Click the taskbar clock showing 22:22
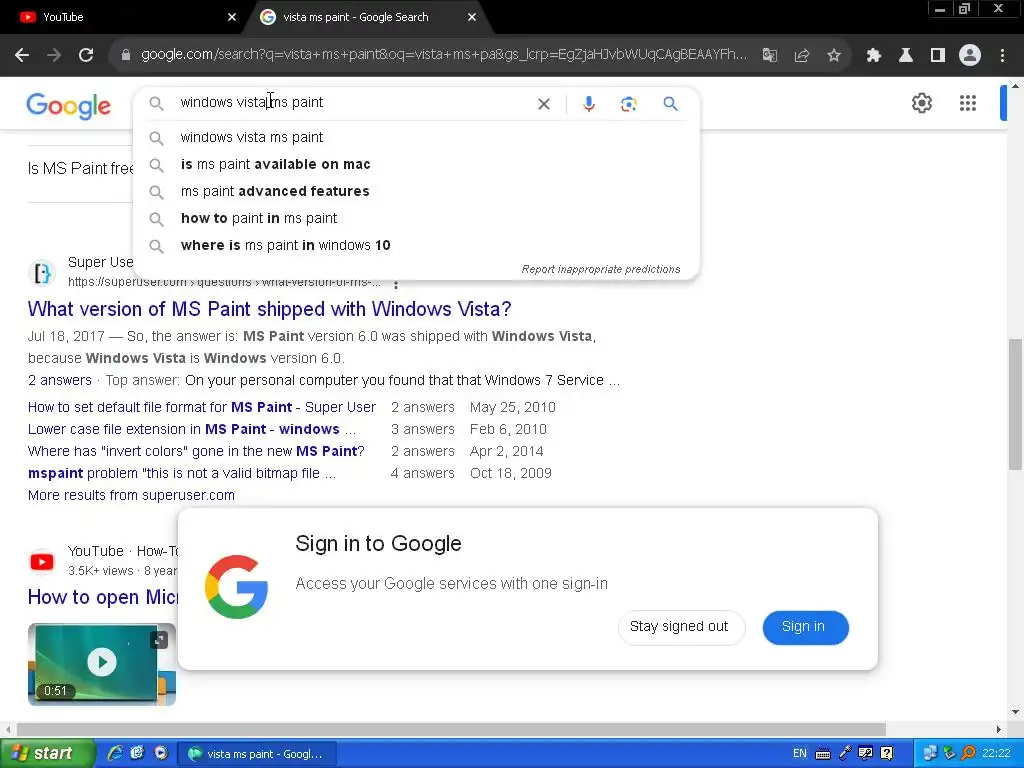1024x768 pixels. tap(996, 754)
